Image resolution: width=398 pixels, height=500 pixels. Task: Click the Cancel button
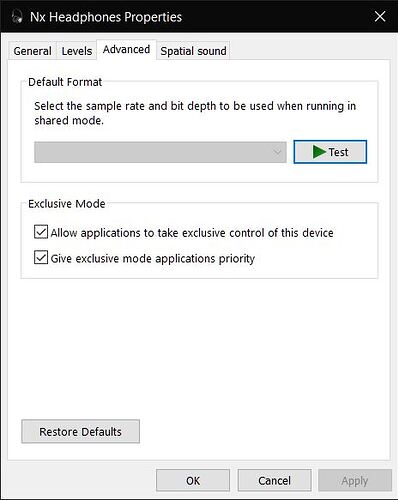(x=274, y=480)
